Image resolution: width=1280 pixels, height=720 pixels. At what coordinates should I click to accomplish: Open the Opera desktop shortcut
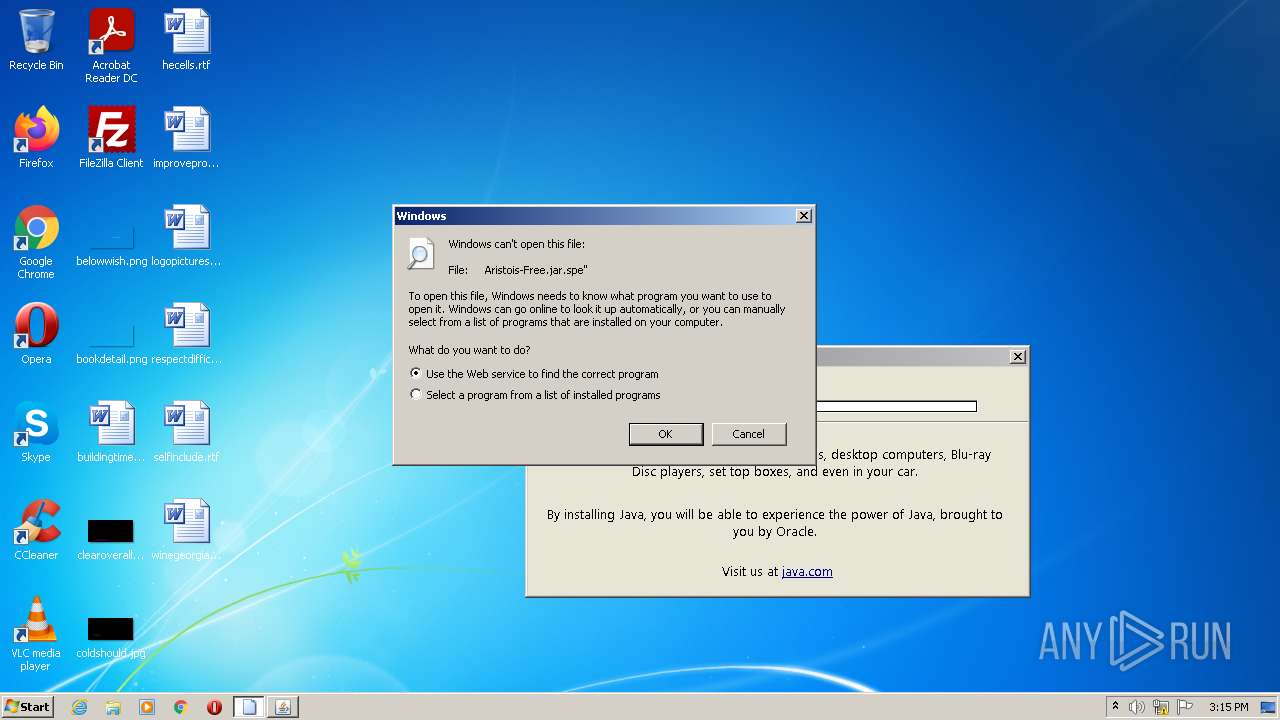[36, 334]
